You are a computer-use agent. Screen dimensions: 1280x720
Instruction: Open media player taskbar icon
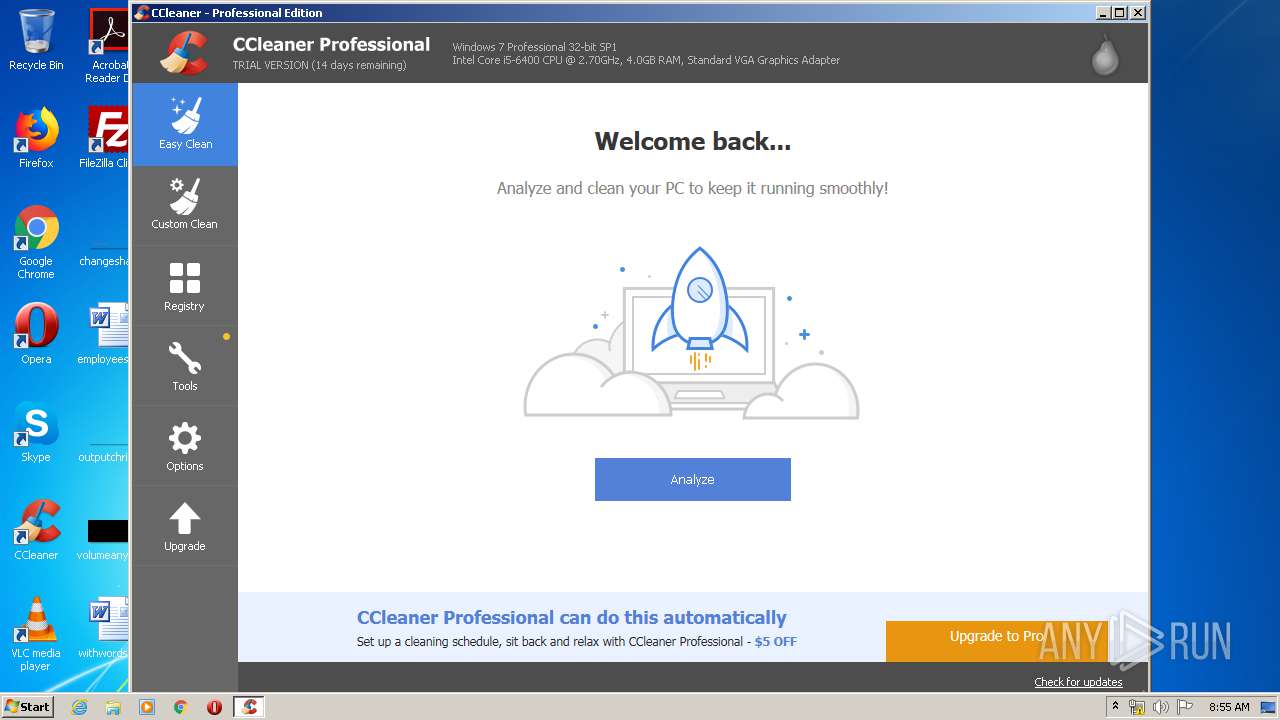click(x=147, y=707)
